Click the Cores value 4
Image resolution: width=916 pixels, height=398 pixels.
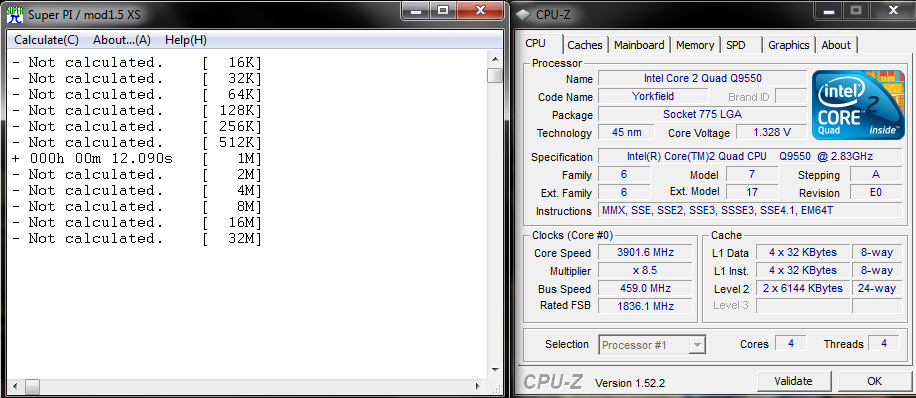(791, 344)
